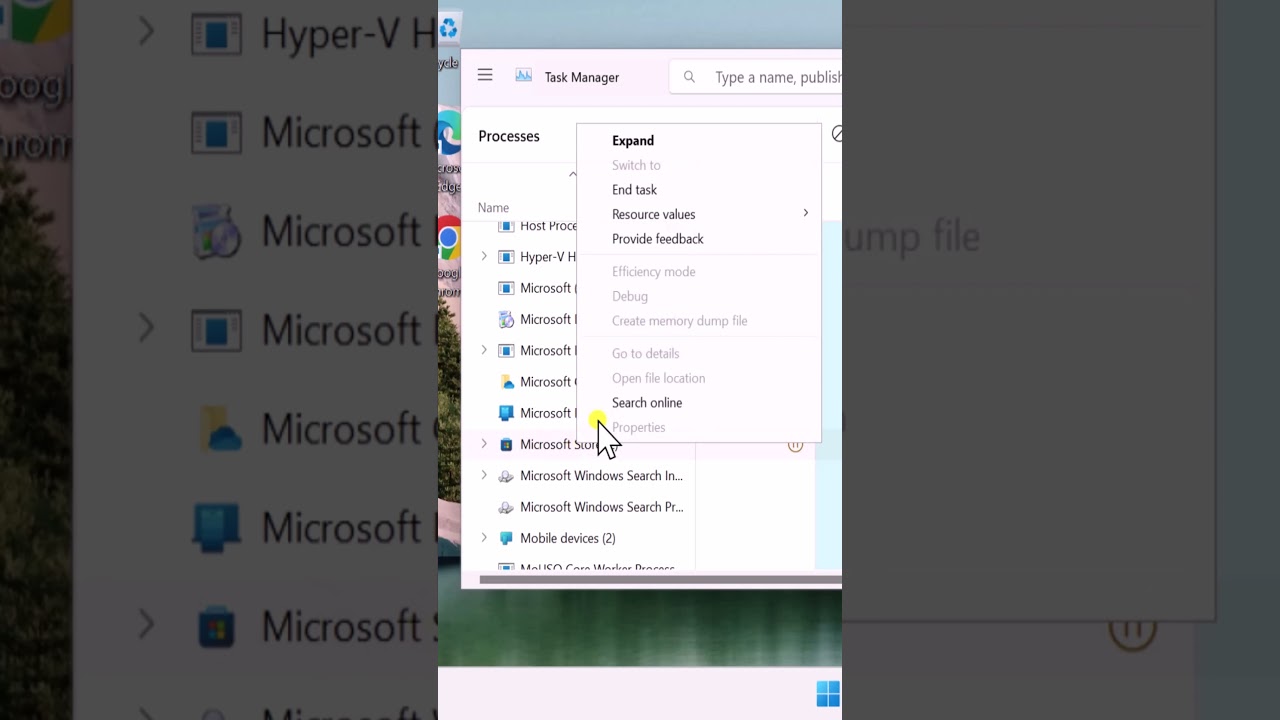Click the greyed-out Debug menu entry
This screenshot has height=720, width=1280.
630,296
